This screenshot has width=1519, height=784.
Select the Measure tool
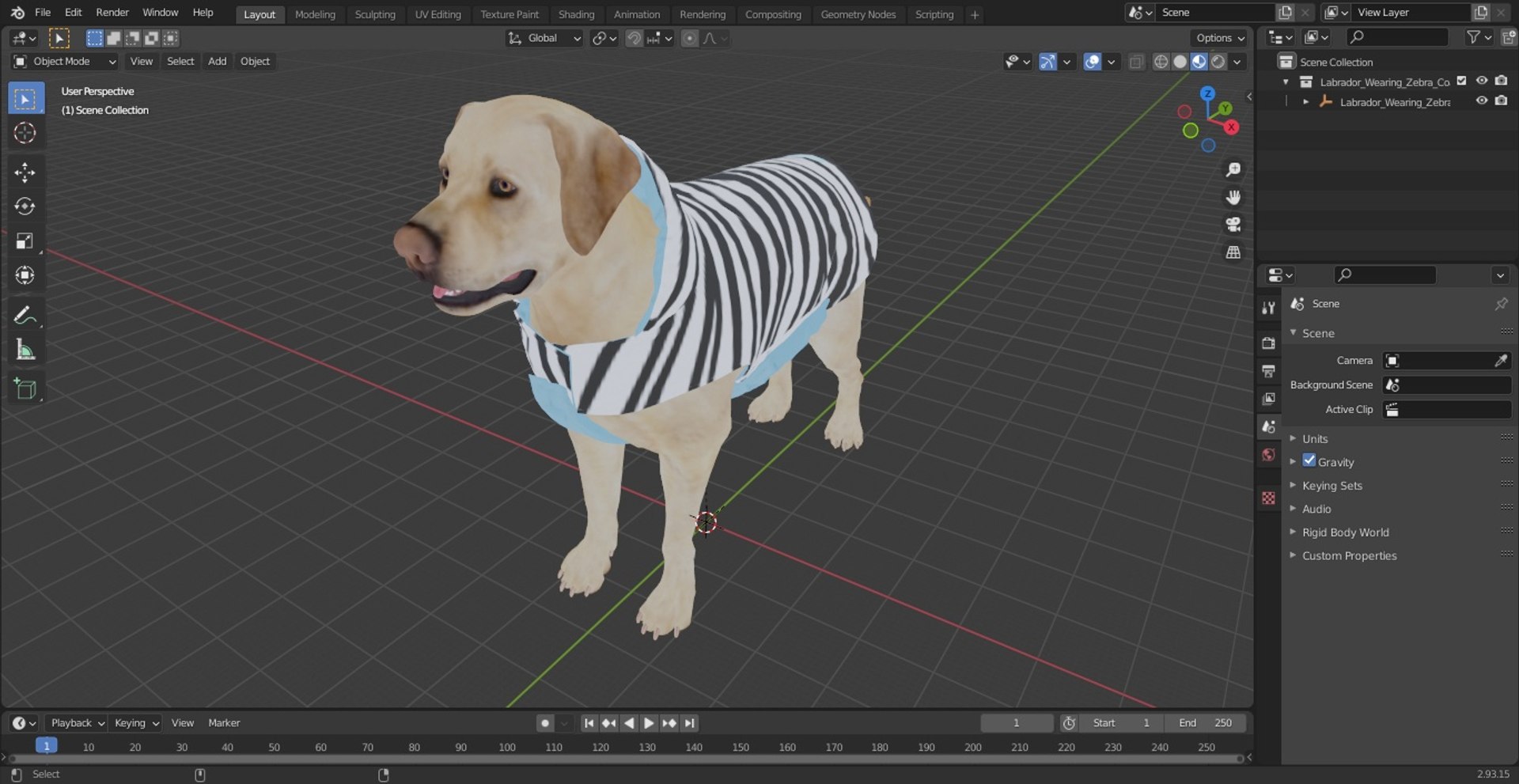click(25, 349)
